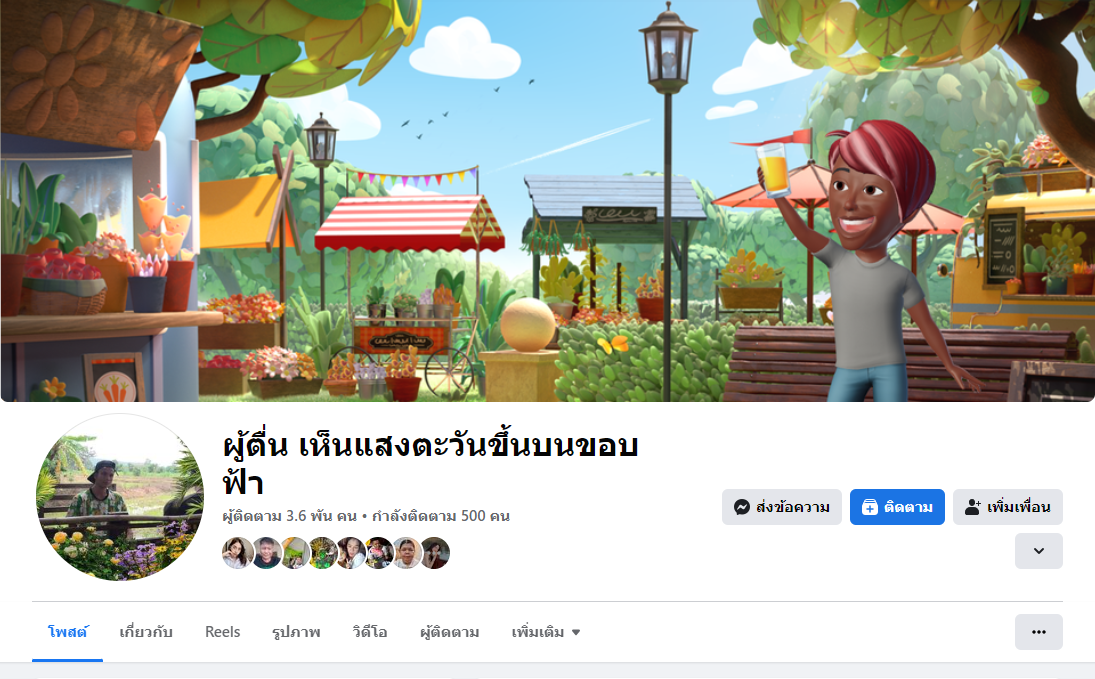Click the add-friend icon on เพิ่มเพื่อน
Viewport: 1095px width, 679px height.
click(973, 507)
